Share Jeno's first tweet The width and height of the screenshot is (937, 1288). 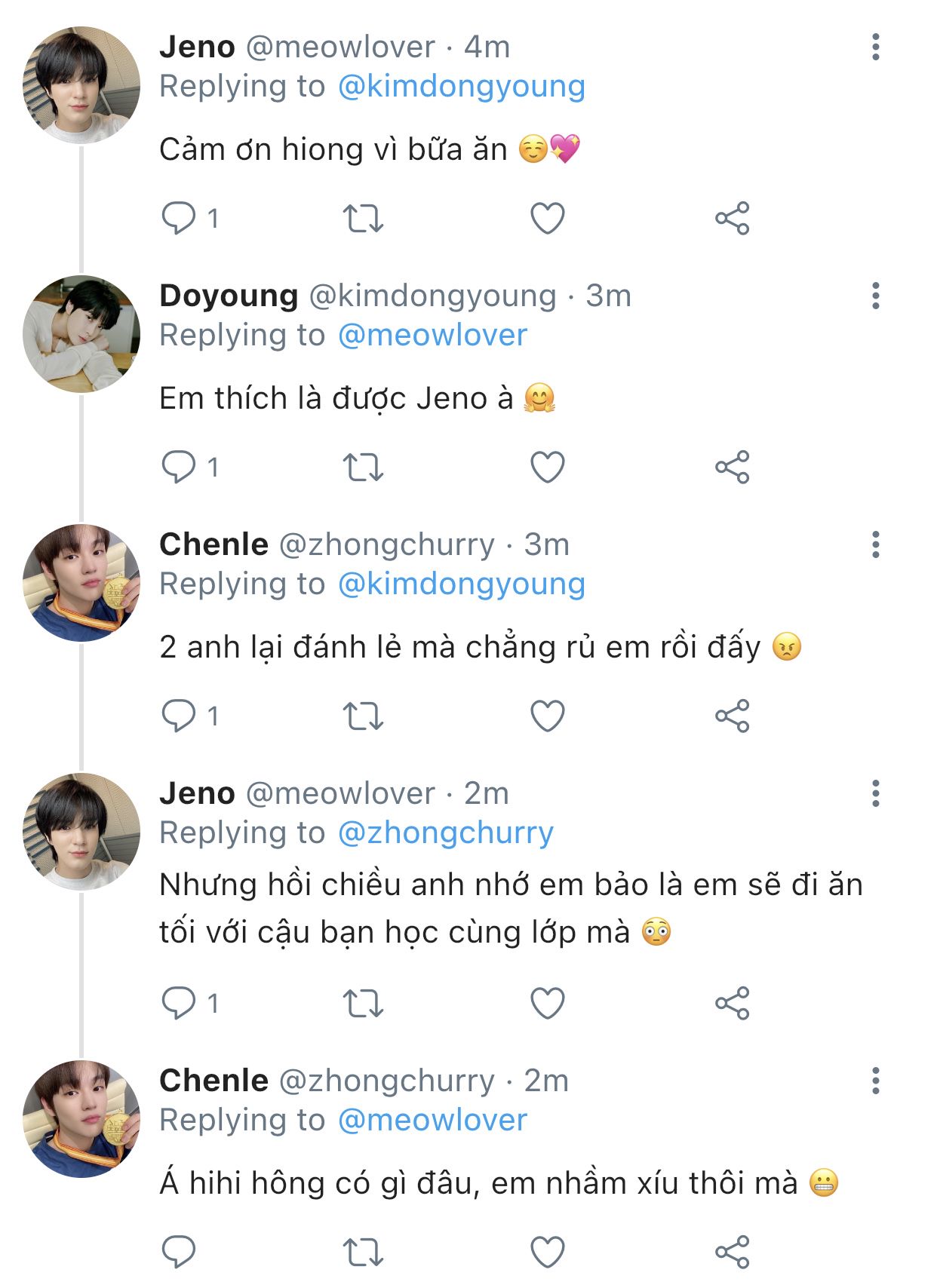pos(732,219)
